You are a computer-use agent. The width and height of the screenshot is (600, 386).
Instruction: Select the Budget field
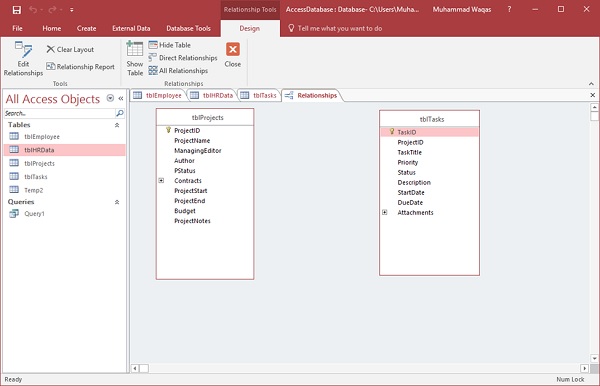pyautogui.click(x=185, y=211)
